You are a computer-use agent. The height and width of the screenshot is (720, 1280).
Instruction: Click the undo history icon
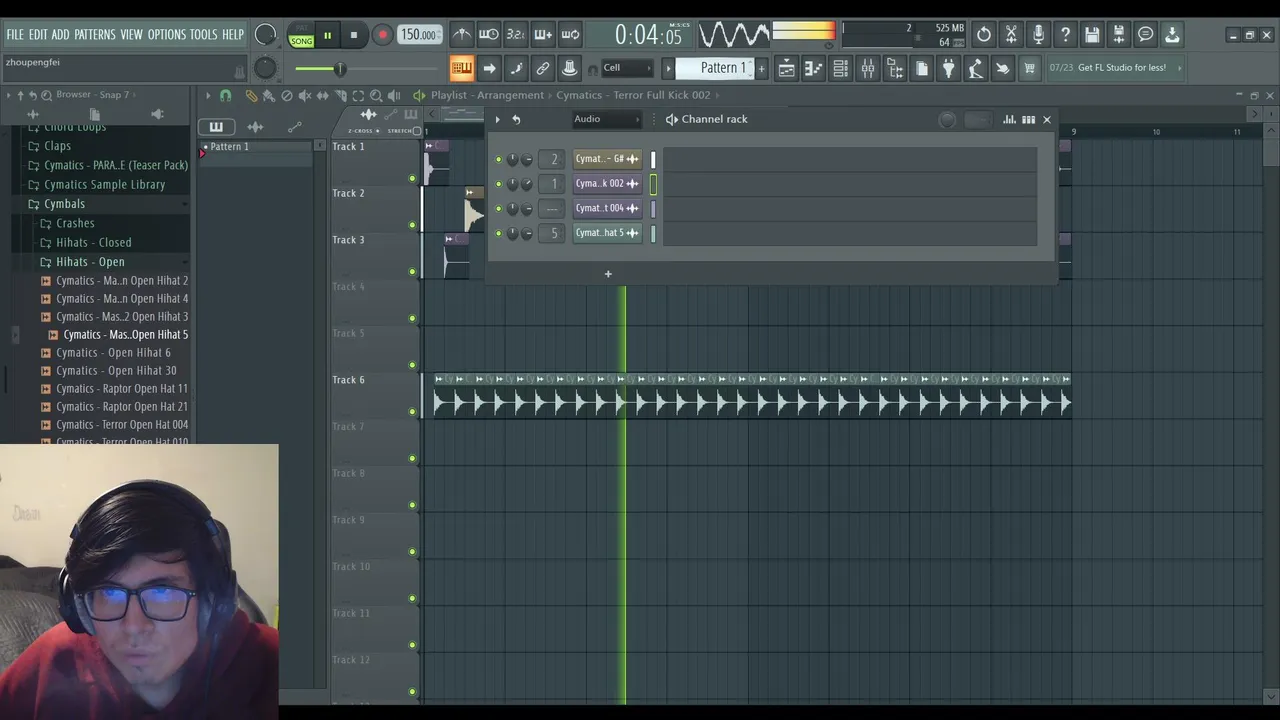click(984, 35)
